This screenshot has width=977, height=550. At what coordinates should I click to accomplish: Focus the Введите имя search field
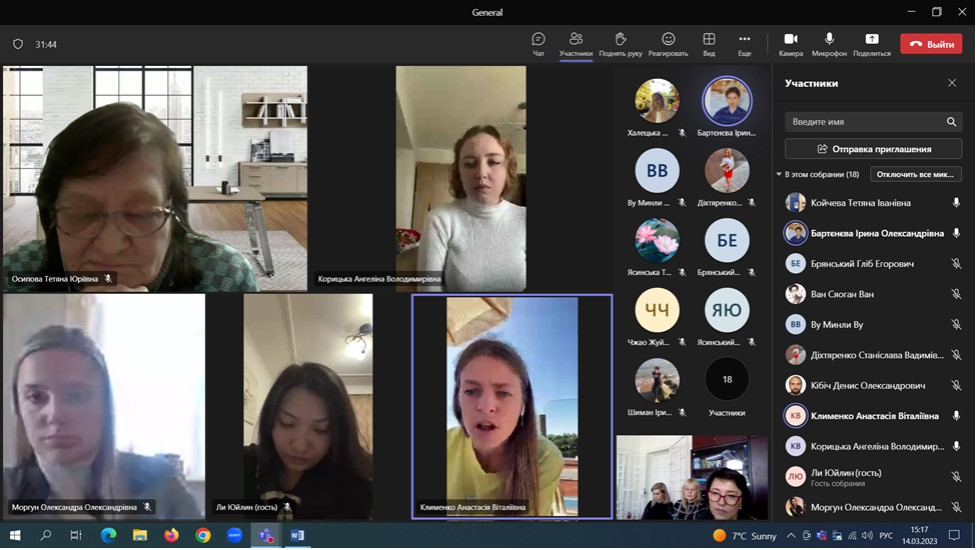coord(873,121)
